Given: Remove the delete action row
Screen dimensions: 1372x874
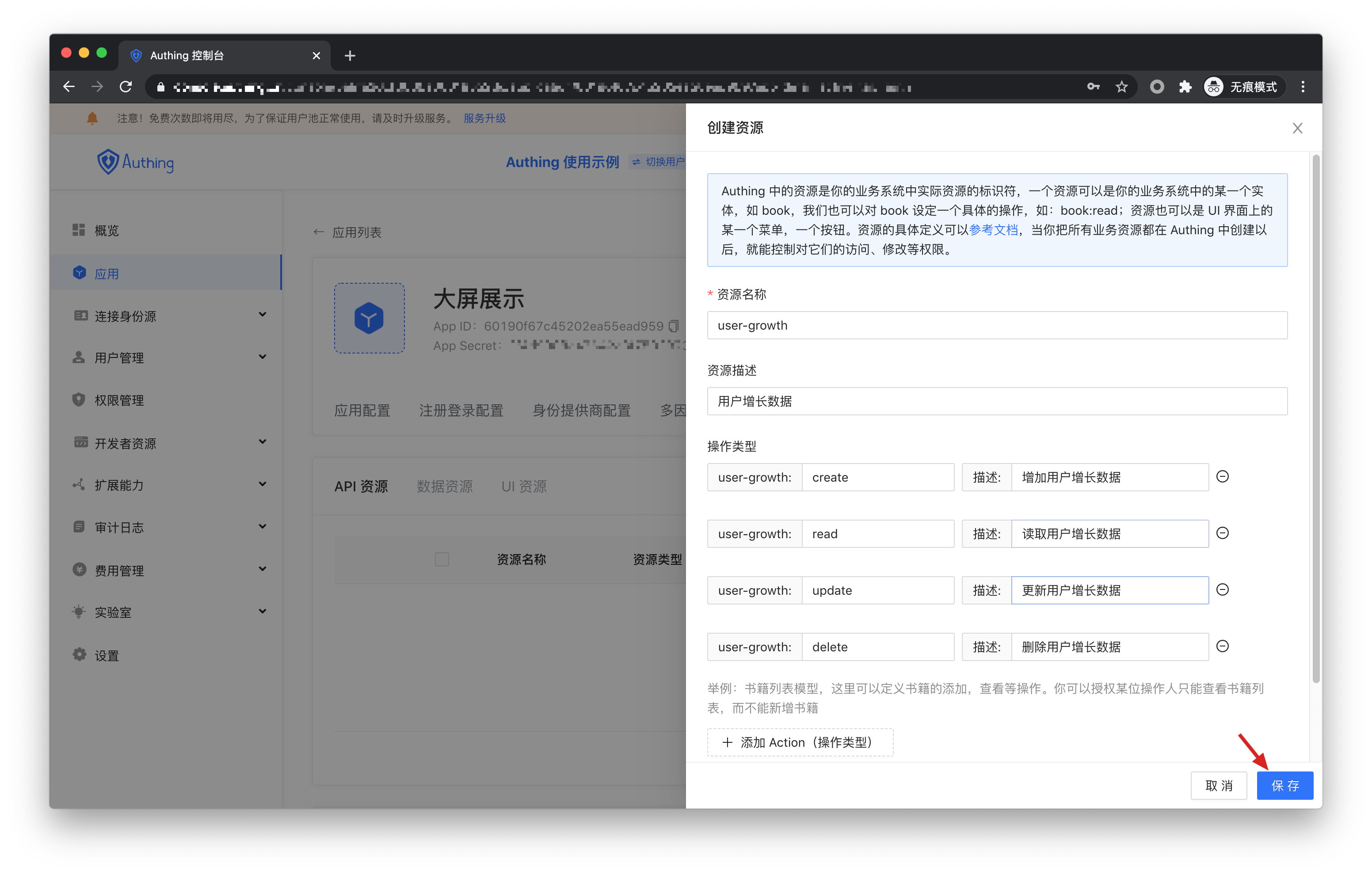Looking at the screenshot, I should (1222, 646).
